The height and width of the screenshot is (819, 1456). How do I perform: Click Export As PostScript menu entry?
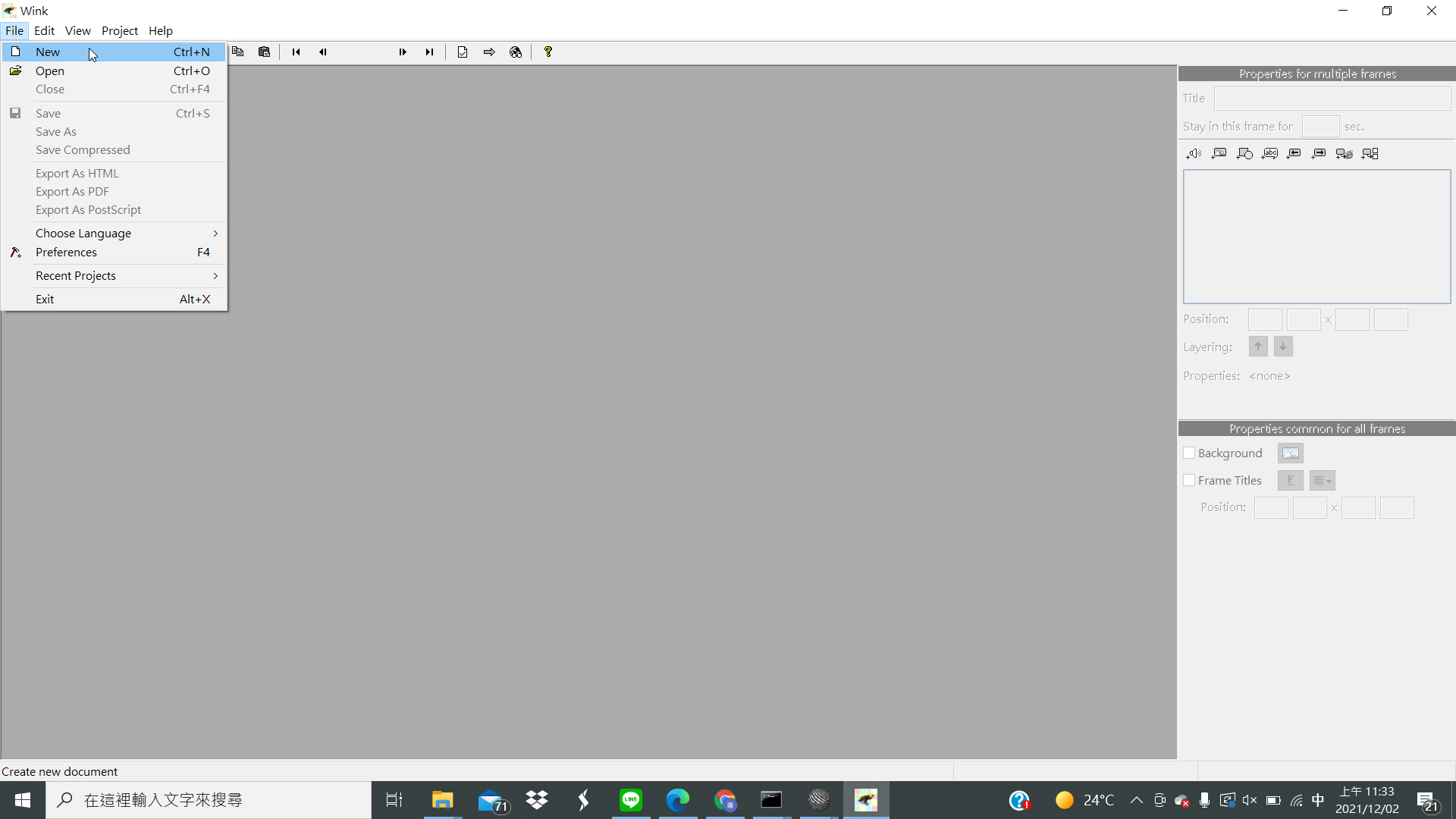[x=114, y=209]
